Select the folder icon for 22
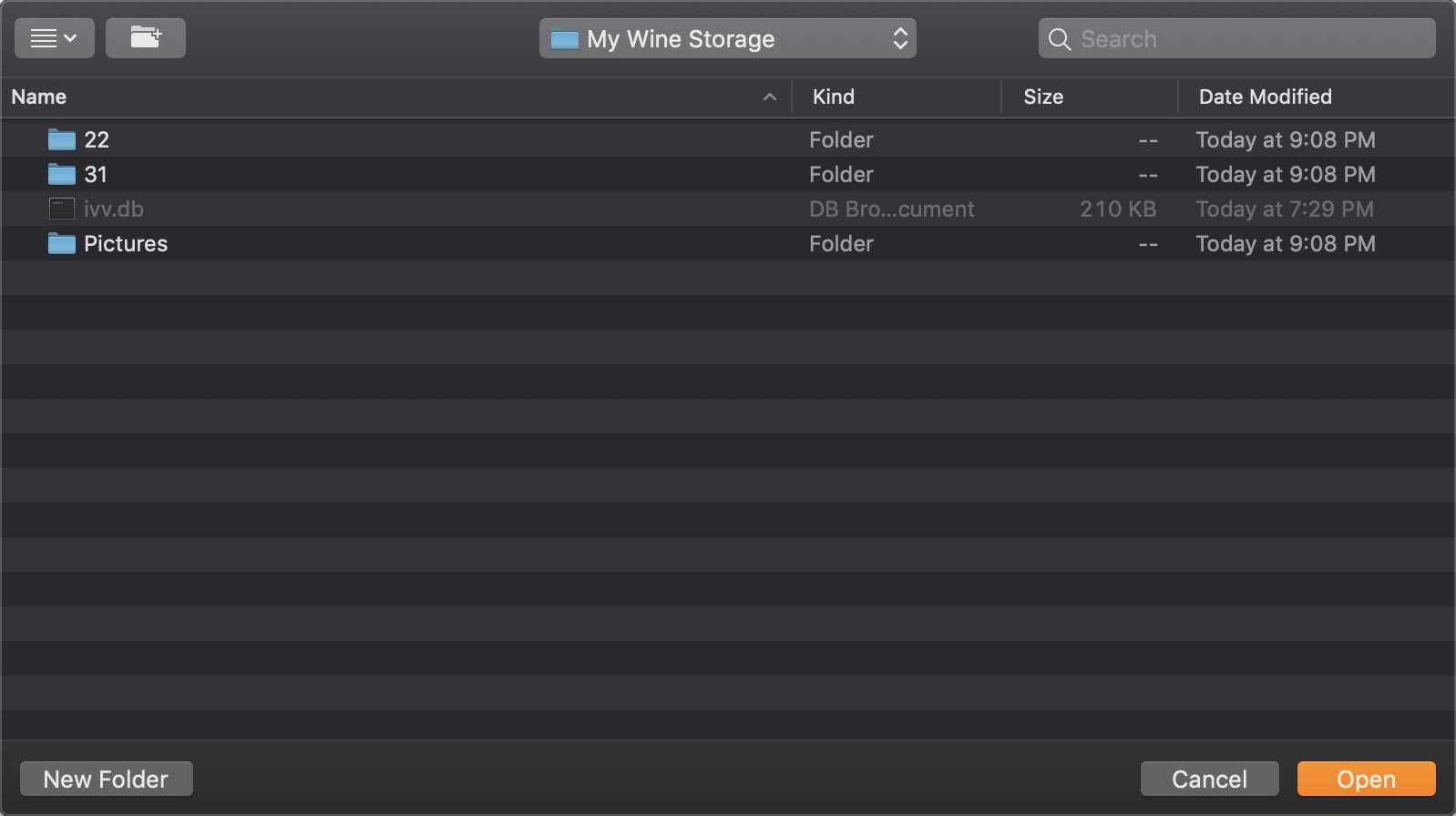1456x816 pixels. point(61,139)
